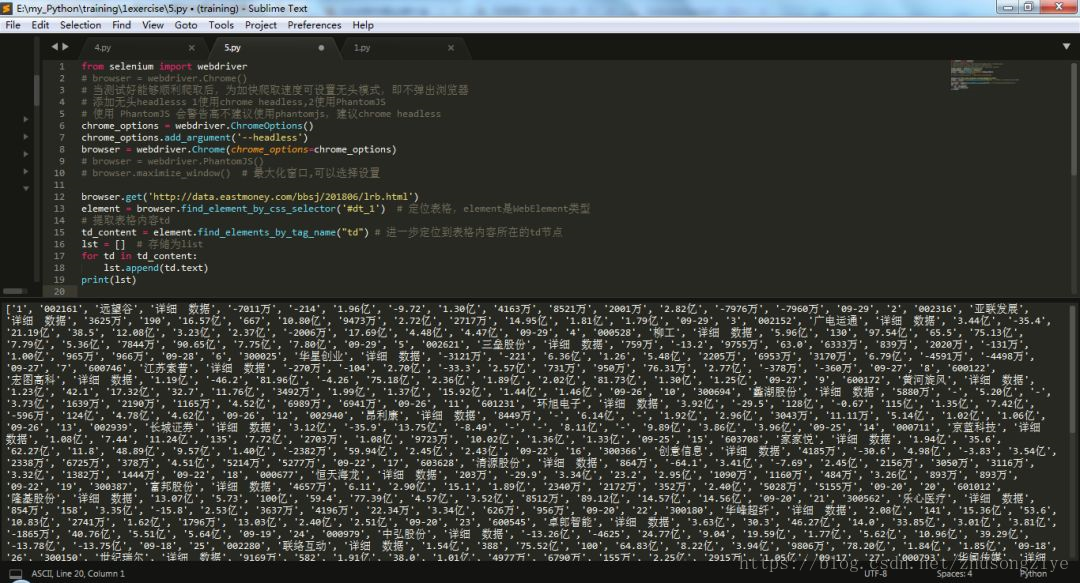Click '002161' in the output panel
The image size is (1080, 583).
[x=61, y=309]
